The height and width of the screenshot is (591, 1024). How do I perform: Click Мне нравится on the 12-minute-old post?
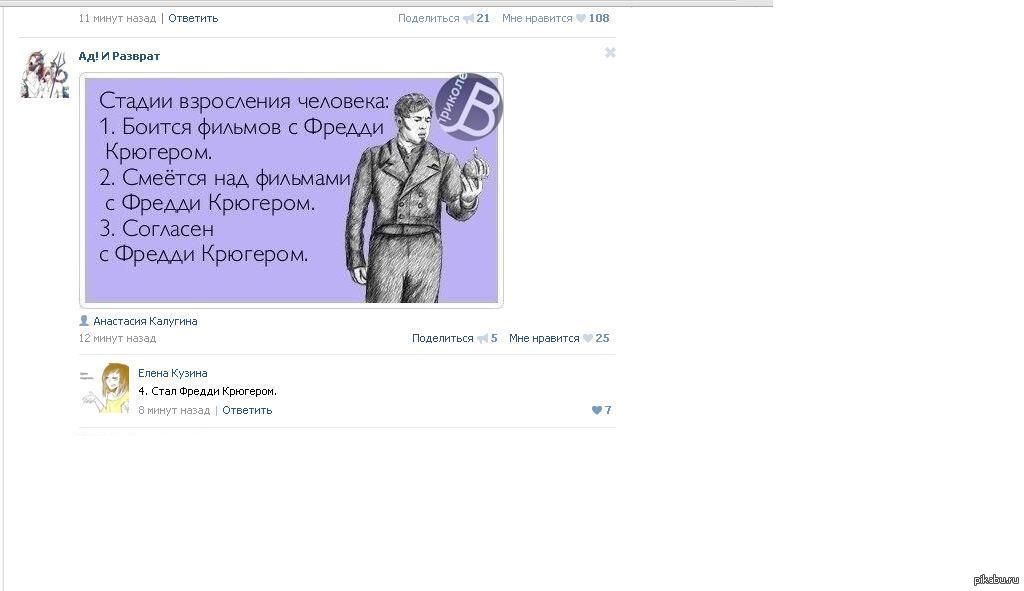pos(544,338)
